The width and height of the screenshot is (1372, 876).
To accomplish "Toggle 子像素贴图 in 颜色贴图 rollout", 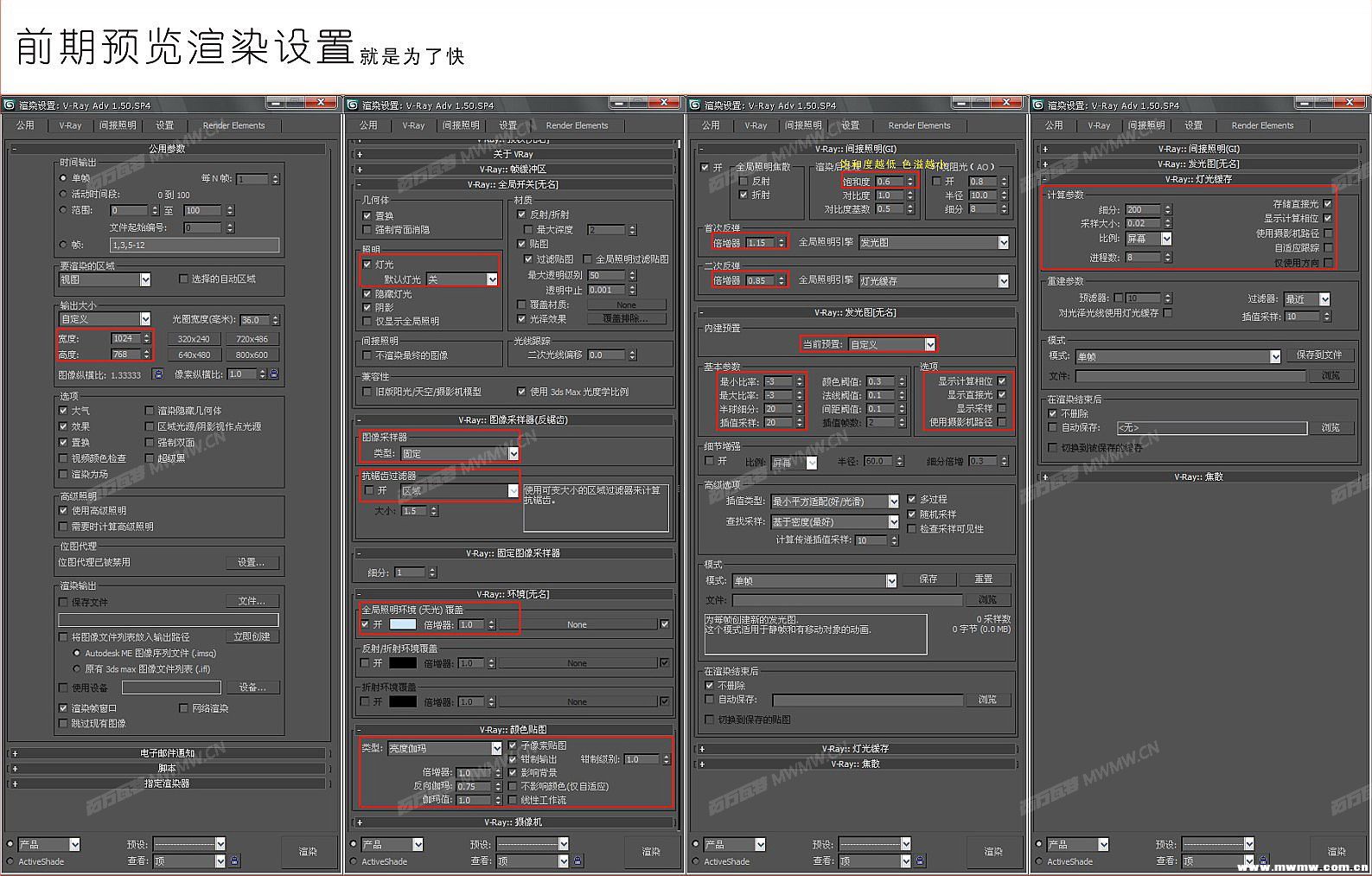I will pyautogui.click(x=513, y=745).
